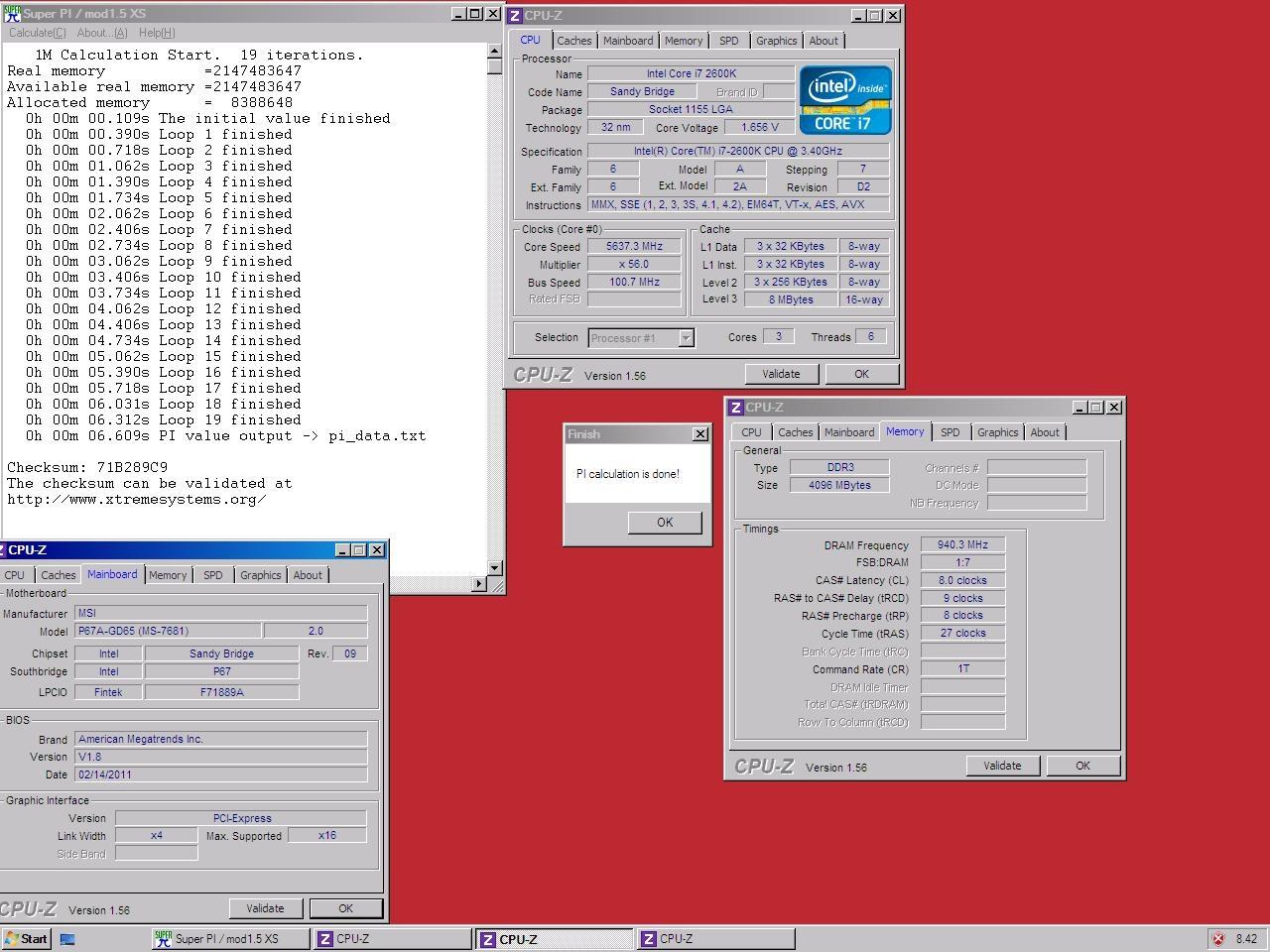Open About tab in mainboard CPU-Z window
Image resolution: width=1270 pixels, height=952 pixels.
pyautogui.click(x=308, y=575)
